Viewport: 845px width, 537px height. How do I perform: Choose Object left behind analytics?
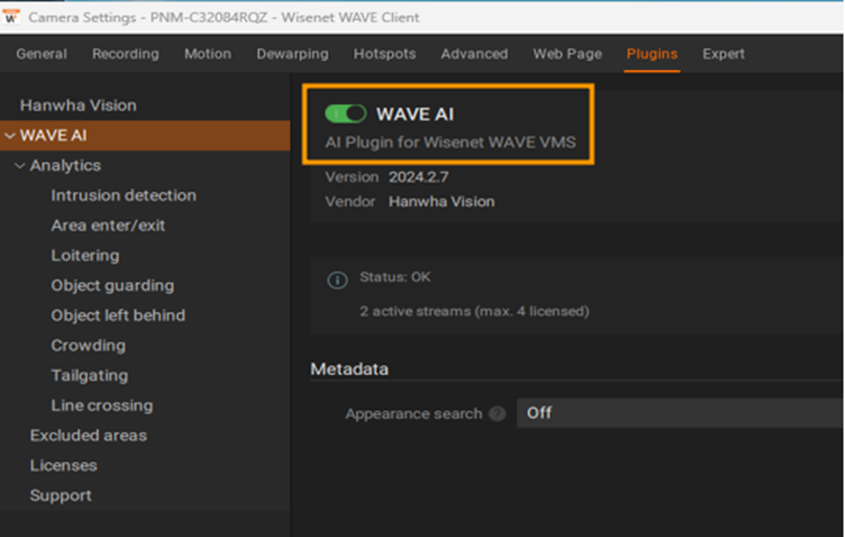click(118, 315)
